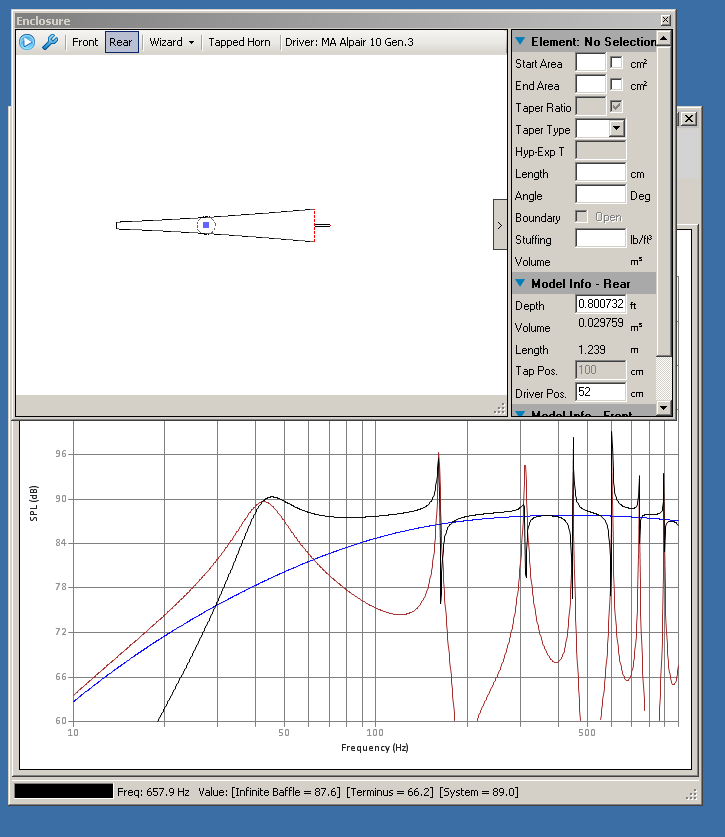The width and height of the screenshot is (725, 837).
Task: Click the properties panel scroll down arrow
Action: (664, 408)
